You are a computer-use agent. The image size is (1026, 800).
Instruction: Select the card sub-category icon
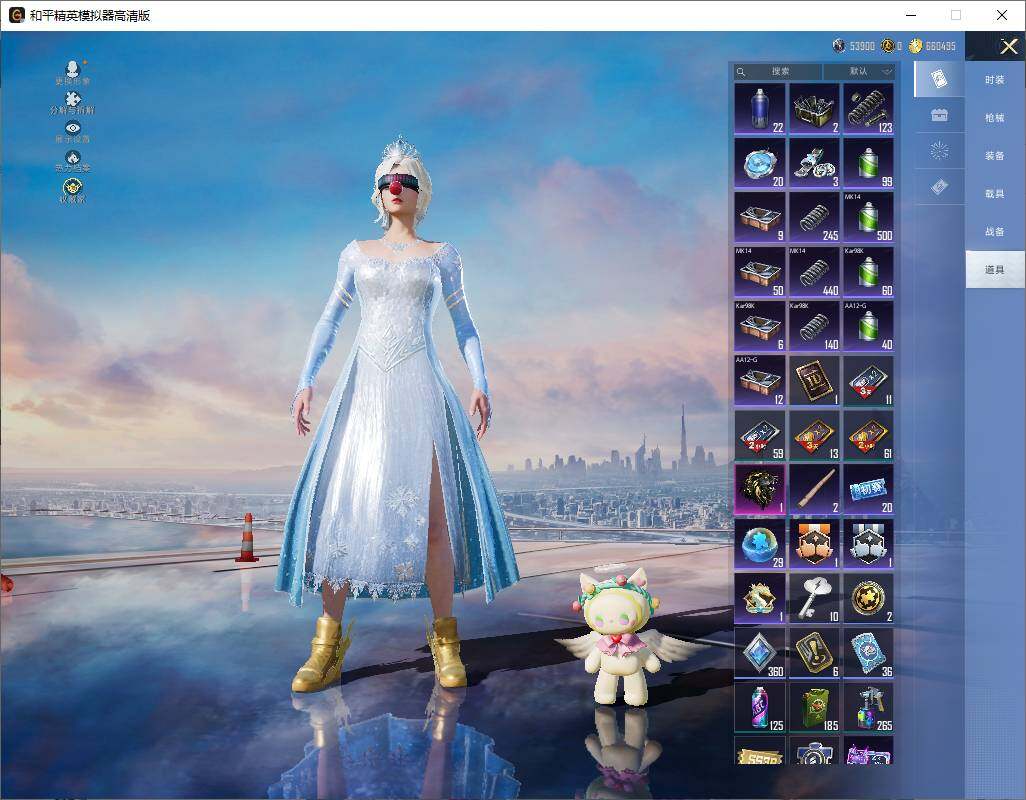[939, 79]
